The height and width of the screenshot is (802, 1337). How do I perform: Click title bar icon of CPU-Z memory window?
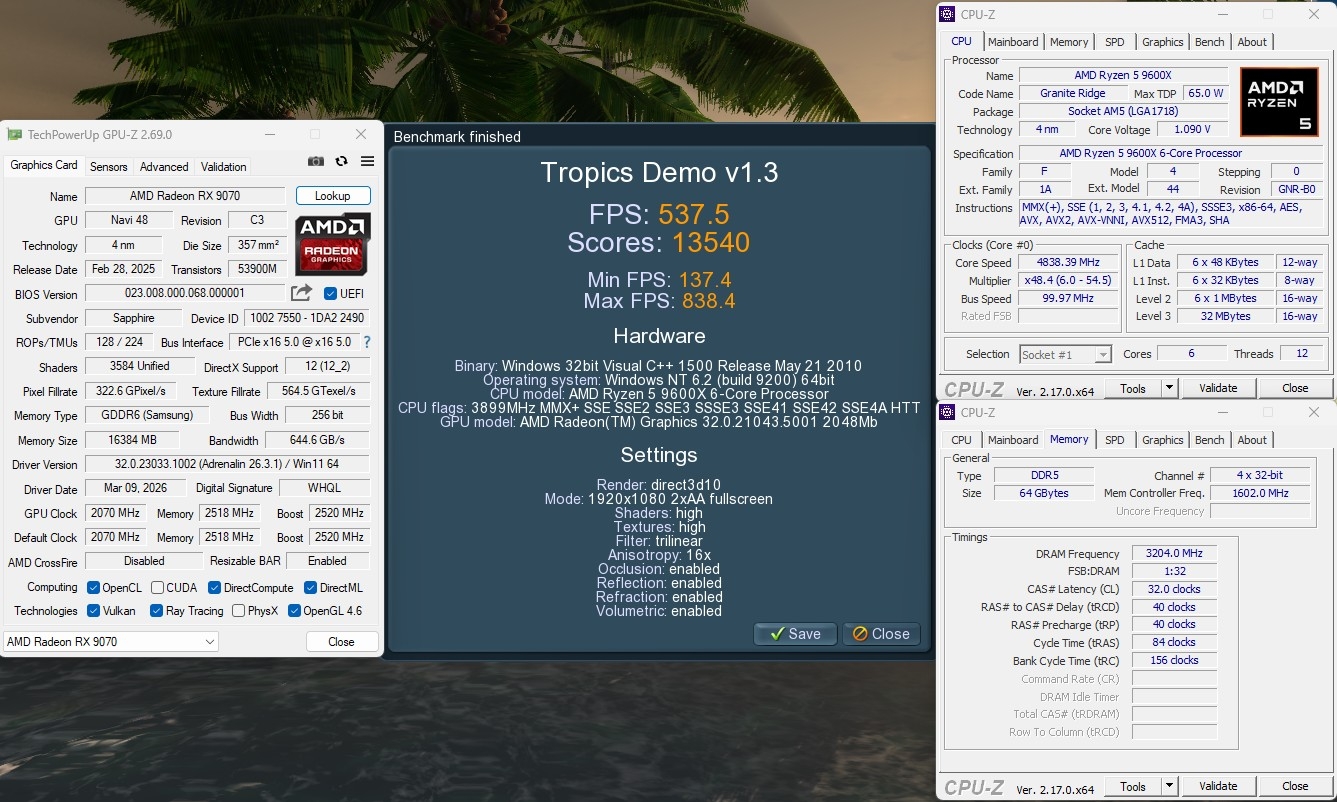tap(947, 412)
